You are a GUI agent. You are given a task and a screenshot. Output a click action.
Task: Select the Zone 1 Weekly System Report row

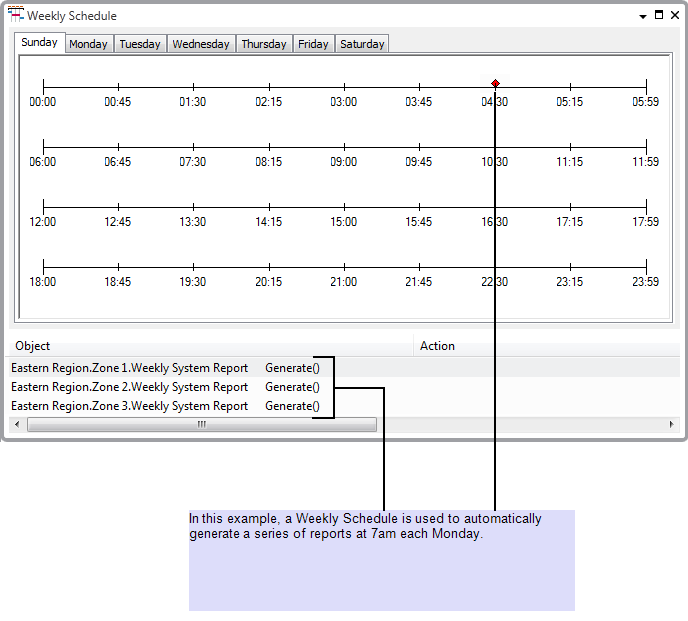pos(130,367)
